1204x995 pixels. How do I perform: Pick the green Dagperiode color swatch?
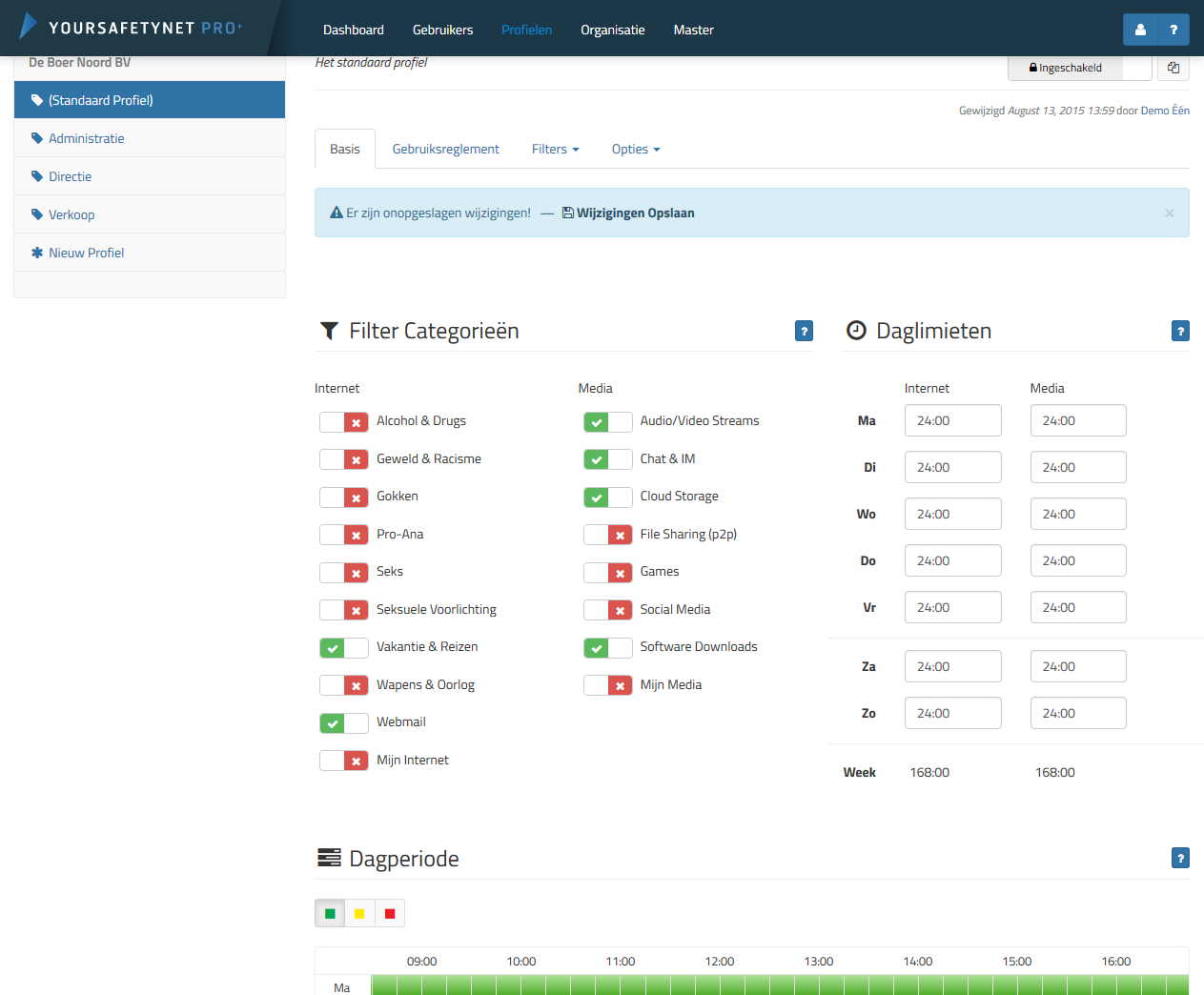click(330, 913)
